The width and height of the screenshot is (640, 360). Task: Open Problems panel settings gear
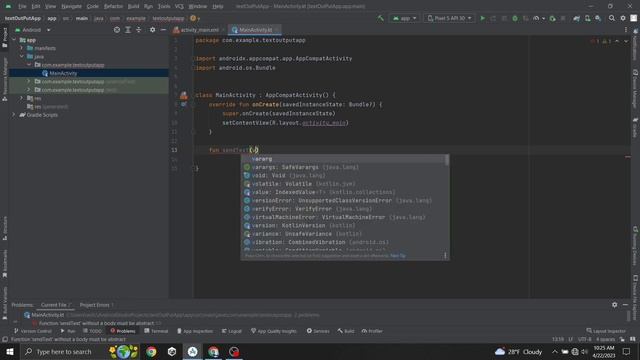tap(614, 304)
